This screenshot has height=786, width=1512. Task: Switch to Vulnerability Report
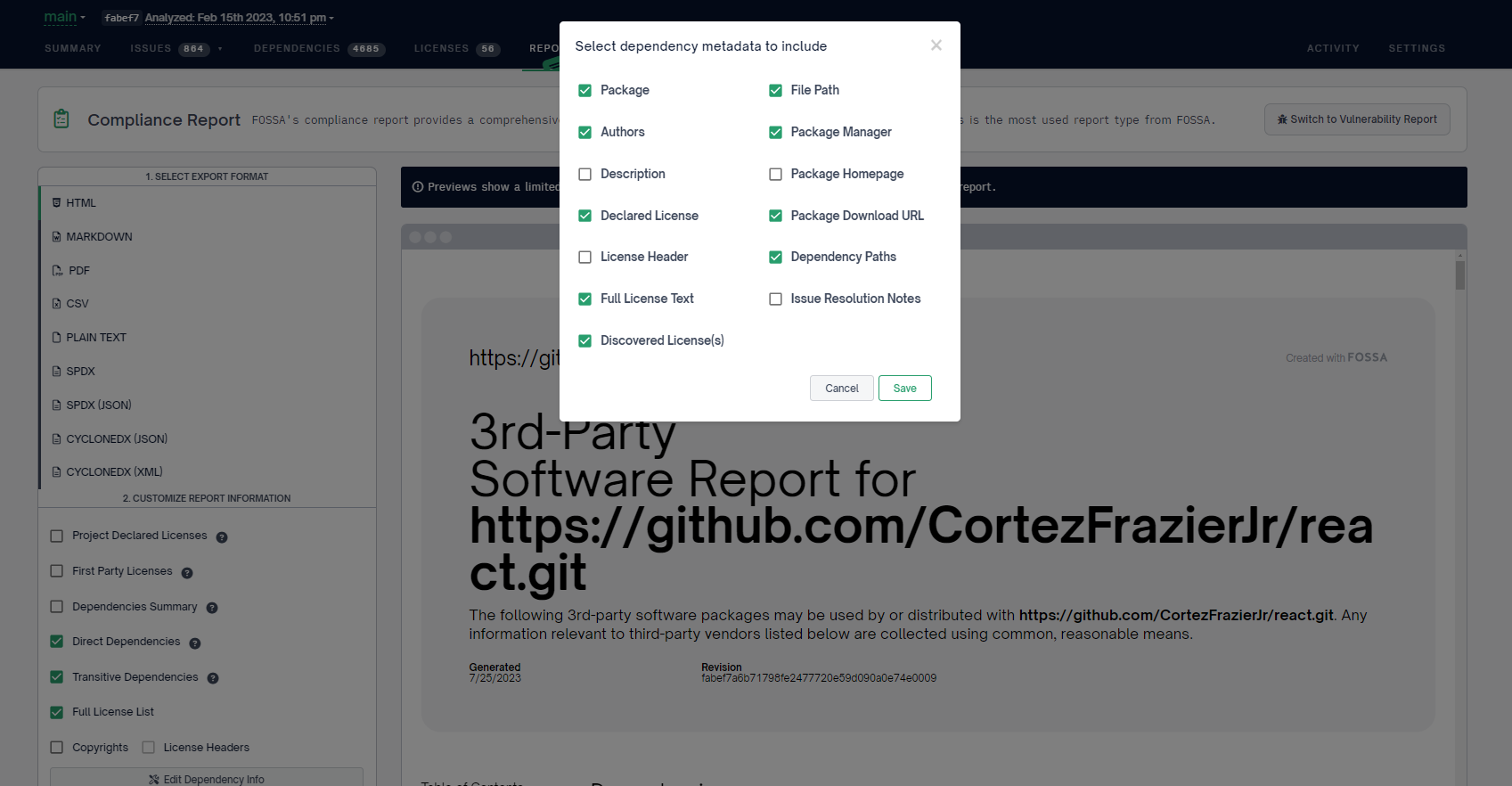pyautogui.click(x=1357, y=119)
